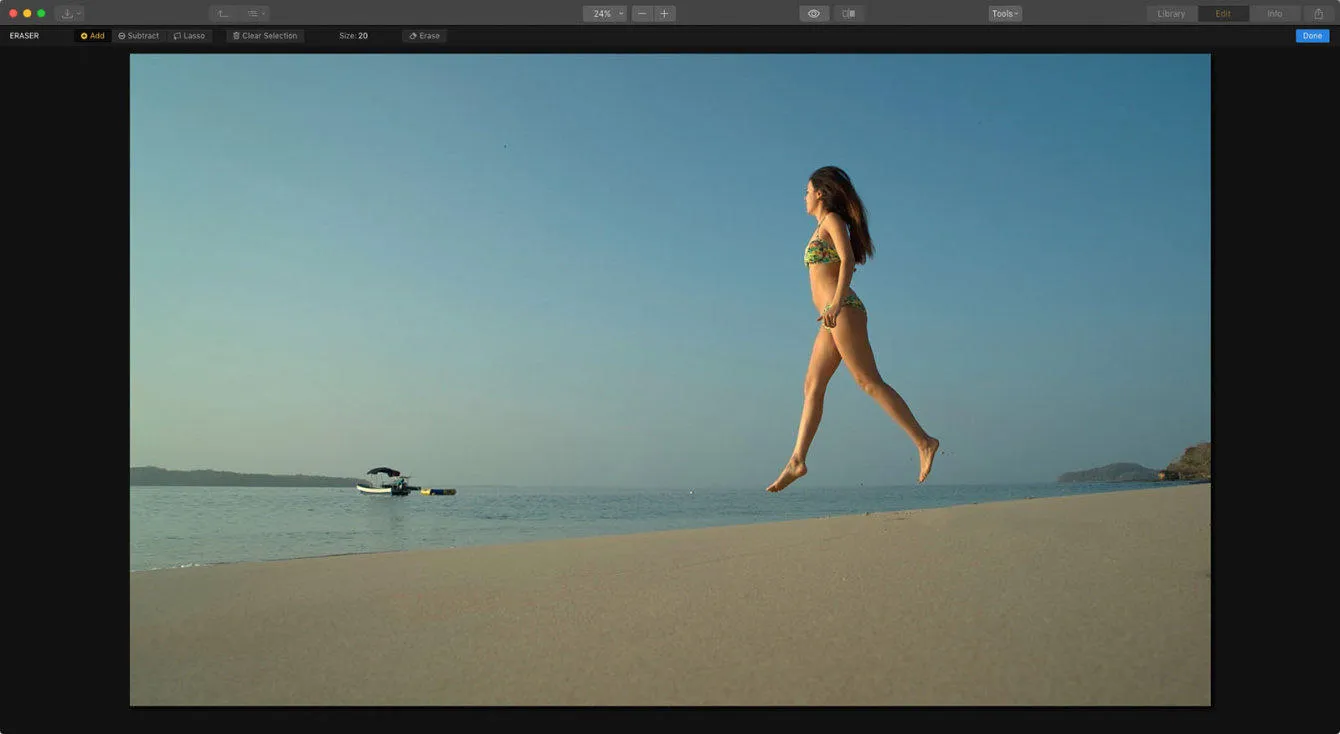Zoom out with the minus button
This screenshot has width=1340, height=734.
(642, 14)
